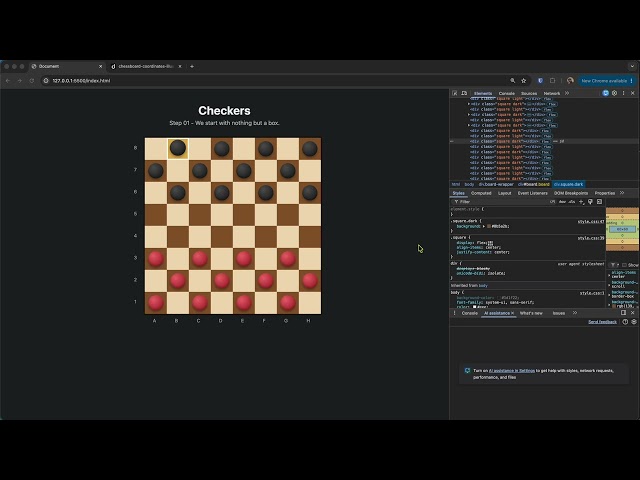The image size is (640, 480).
Task: Open the Layout tab
Action: [504, 193]
